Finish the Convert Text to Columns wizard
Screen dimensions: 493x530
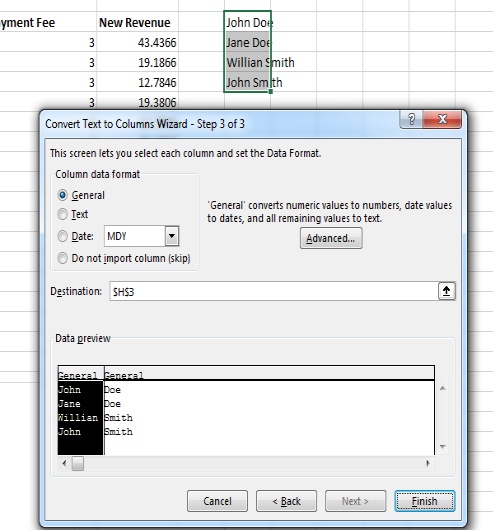tap(425, 501)
